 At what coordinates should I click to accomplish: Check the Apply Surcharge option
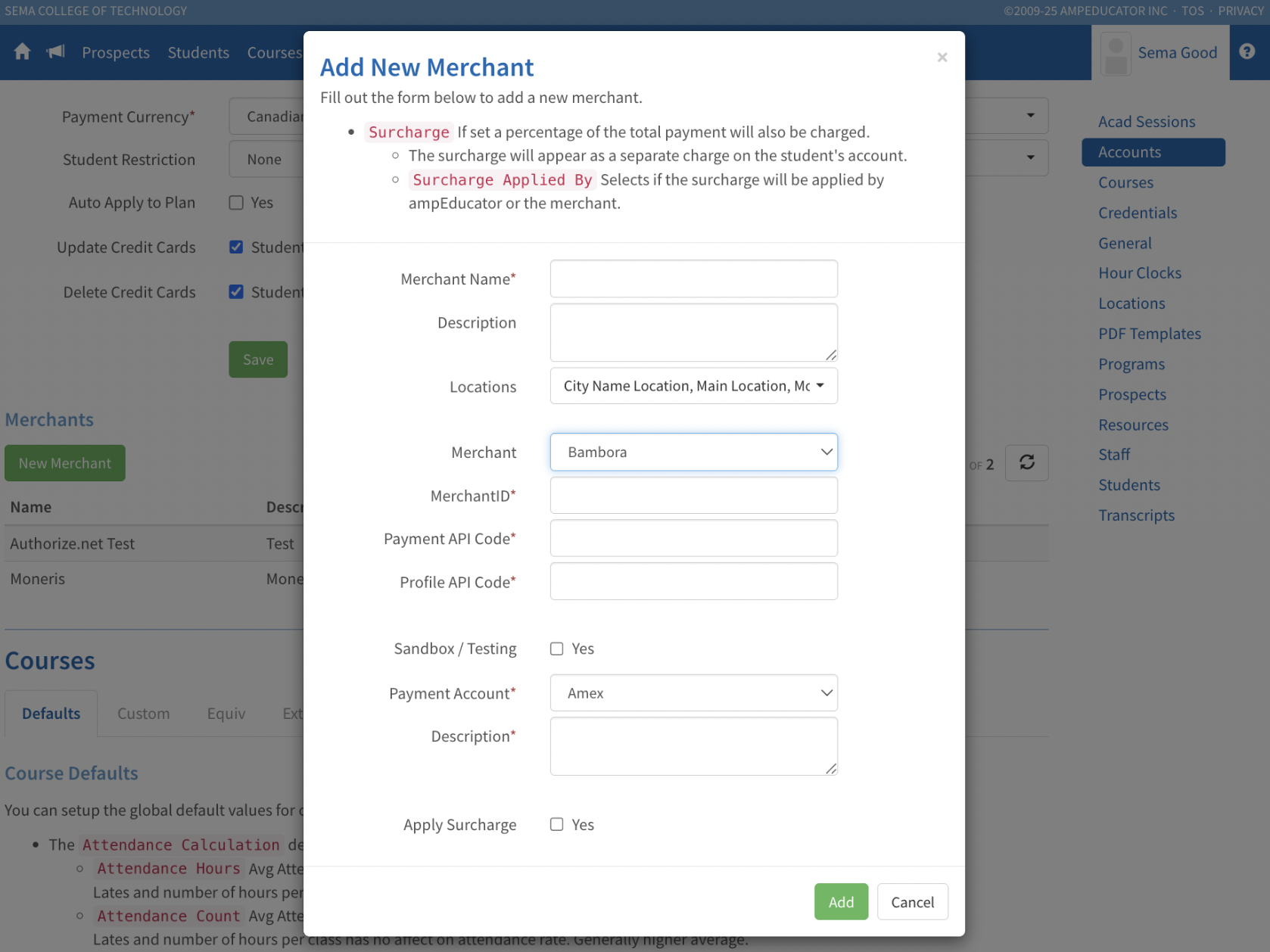557,824
